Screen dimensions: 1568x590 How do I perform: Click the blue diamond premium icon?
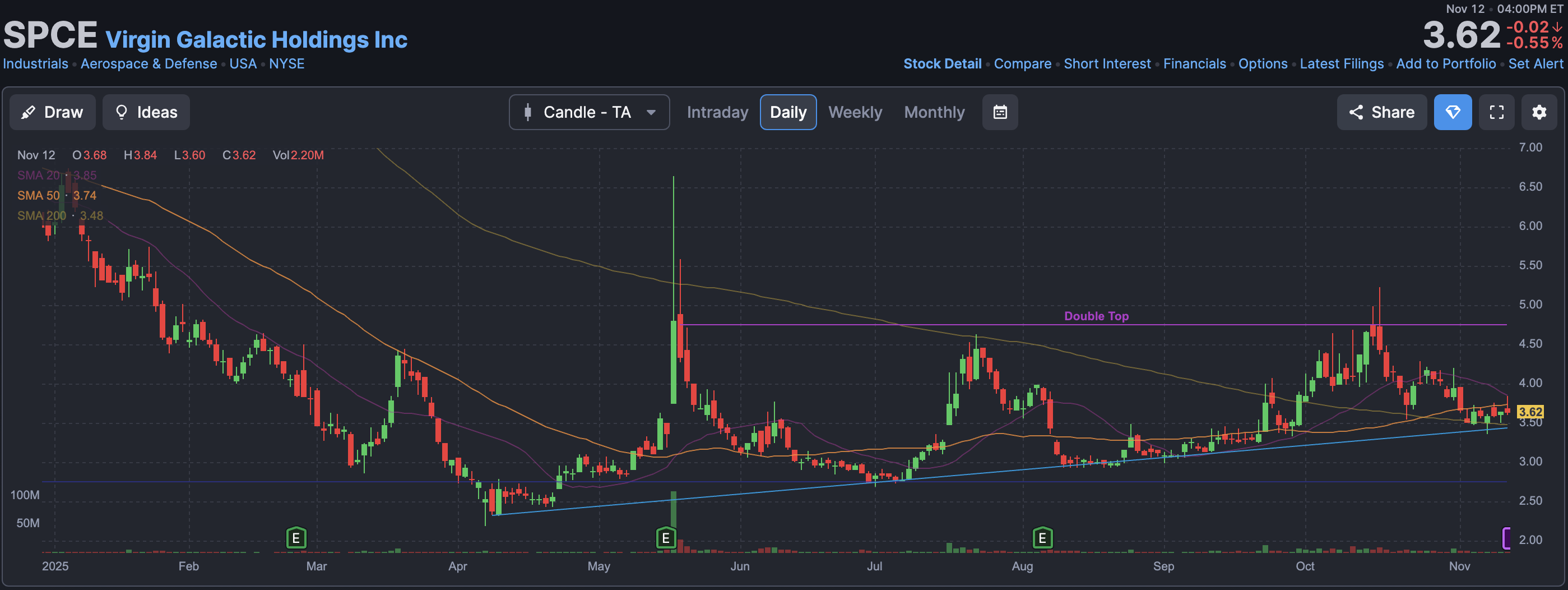tap(1453, 112)
